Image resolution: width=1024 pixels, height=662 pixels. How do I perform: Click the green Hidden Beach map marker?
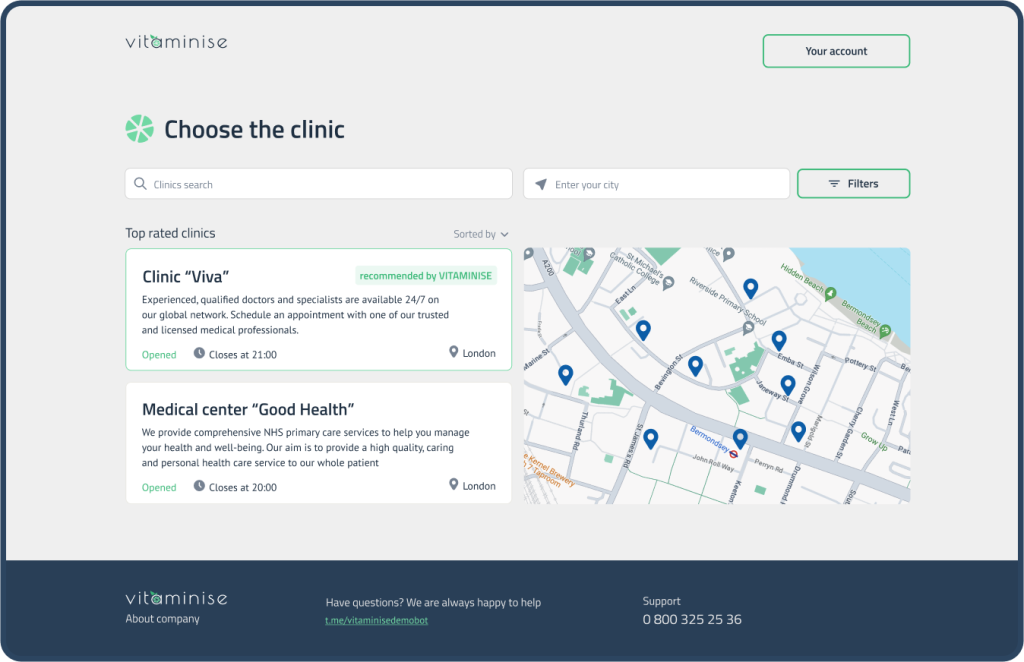pos(830,294)
